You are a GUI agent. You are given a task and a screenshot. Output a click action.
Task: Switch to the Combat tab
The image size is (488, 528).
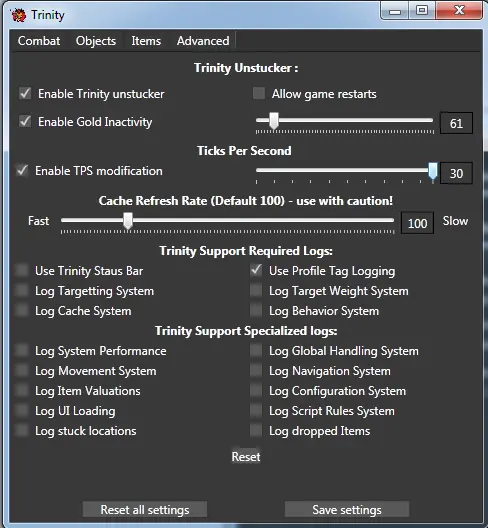(39, 41)
